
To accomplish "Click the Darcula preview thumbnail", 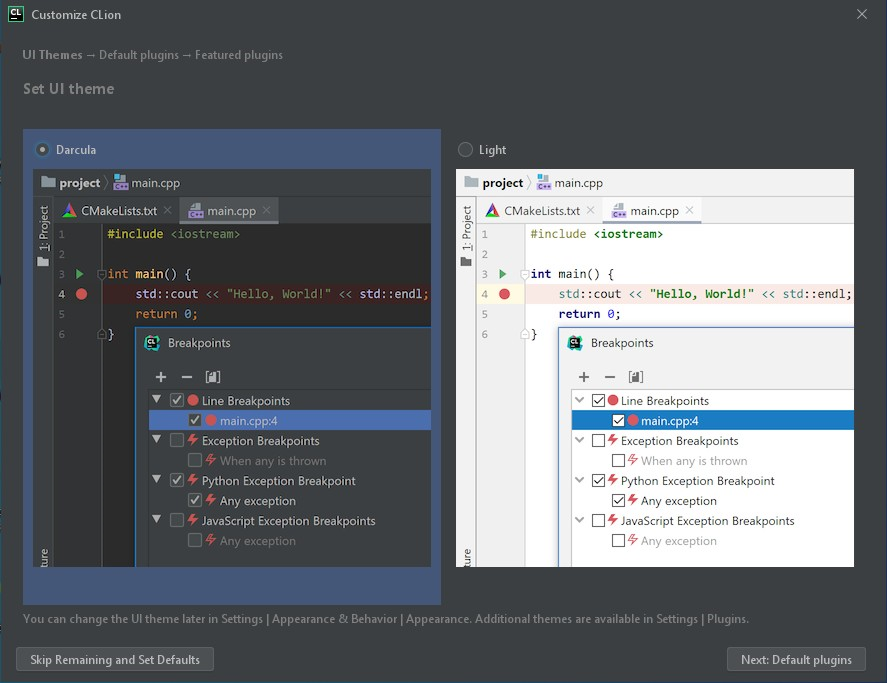I will [232, 368].
